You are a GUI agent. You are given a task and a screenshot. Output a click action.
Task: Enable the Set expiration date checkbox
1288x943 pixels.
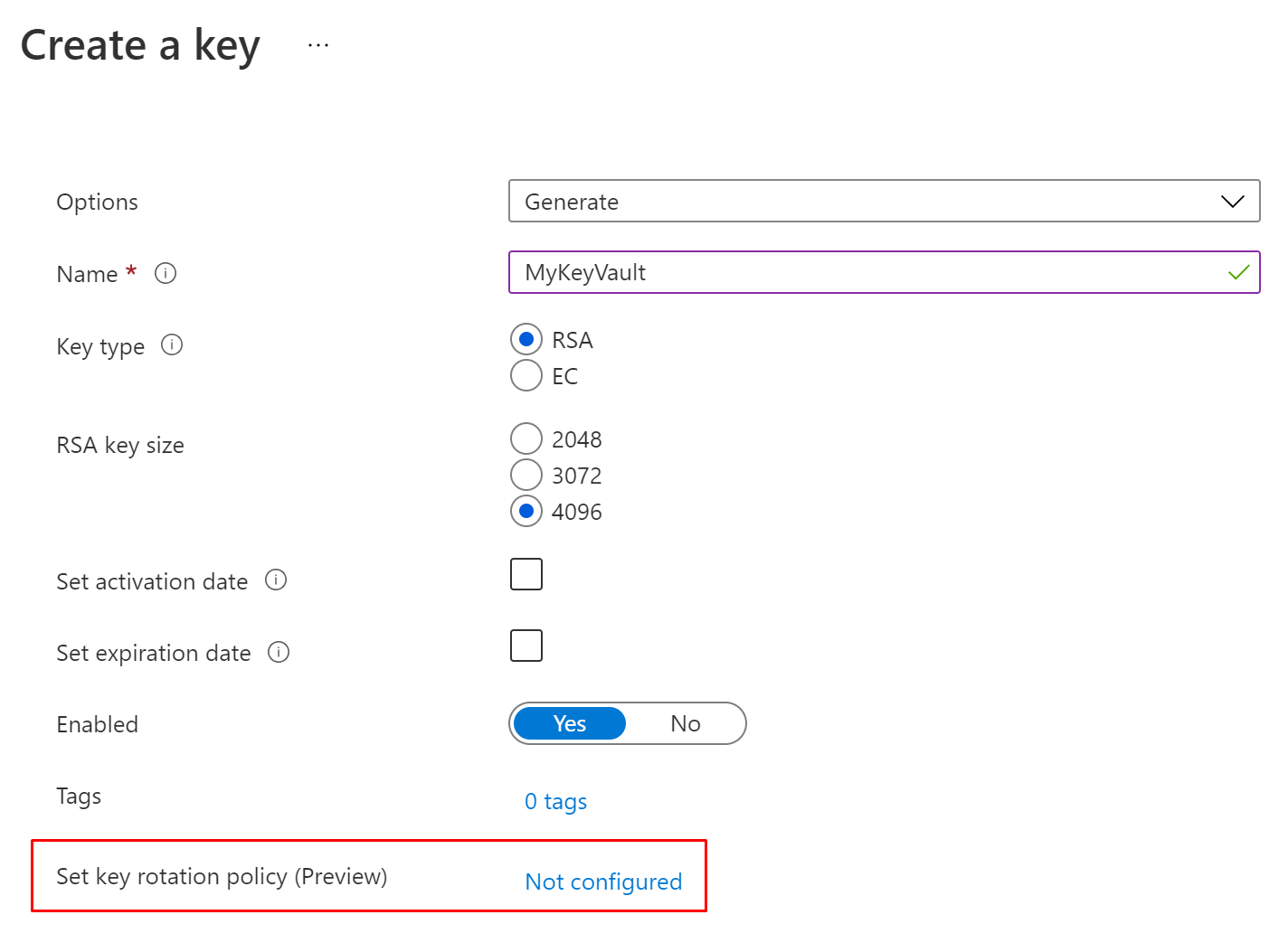coord(526,646)
